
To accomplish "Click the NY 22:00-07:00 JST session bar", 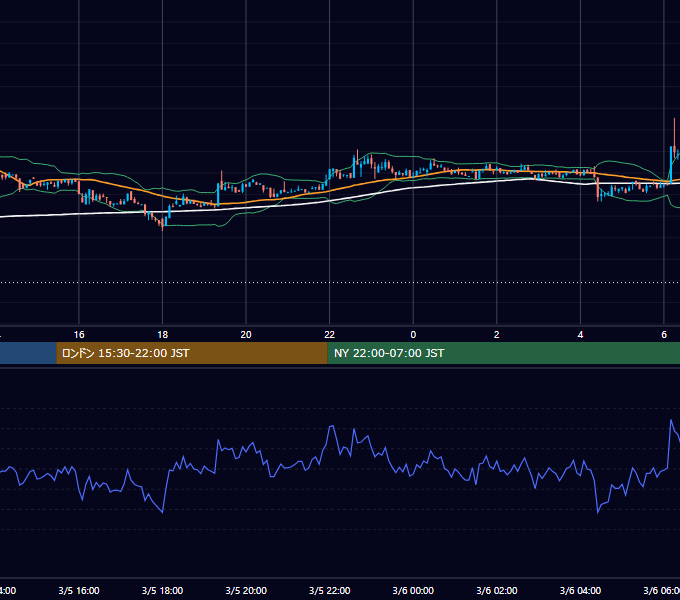I will 503,353.
